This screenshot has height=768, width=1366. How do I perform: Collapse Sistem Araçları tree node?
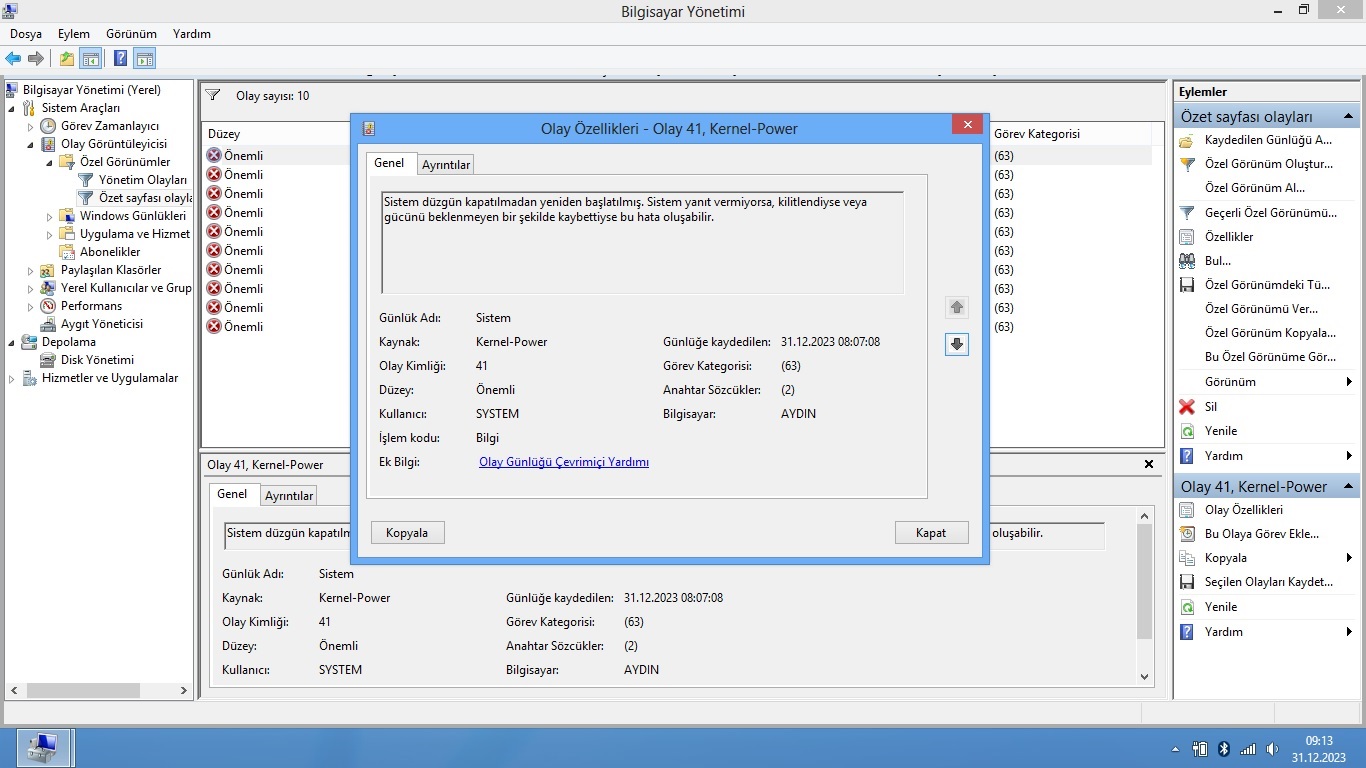coord(12,108)
